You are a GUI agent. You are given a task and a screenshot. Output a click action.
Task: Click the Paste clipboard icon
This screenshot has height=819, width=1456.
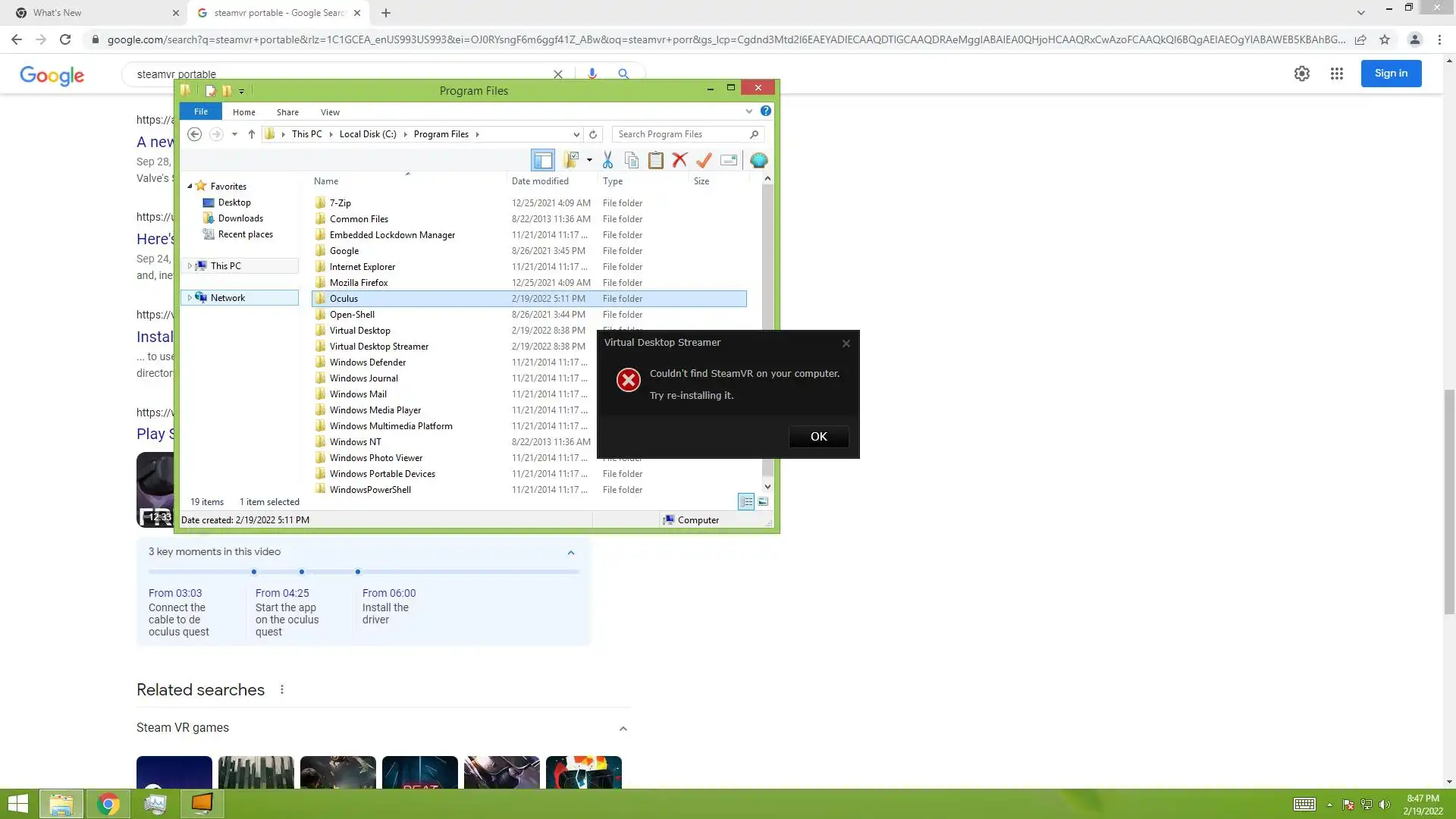pyautogui.click(x=655, y=160)
